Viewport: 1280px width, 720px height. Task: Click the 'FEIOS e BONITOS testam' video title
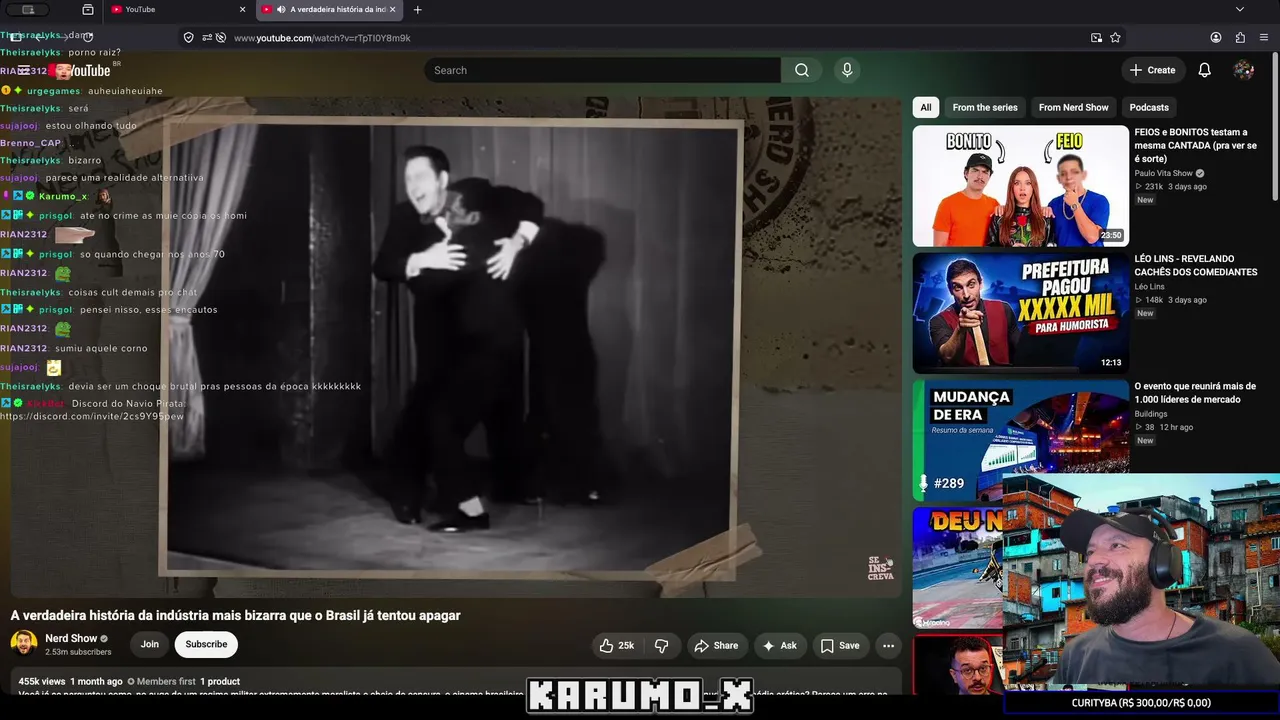pos(1196,145)
